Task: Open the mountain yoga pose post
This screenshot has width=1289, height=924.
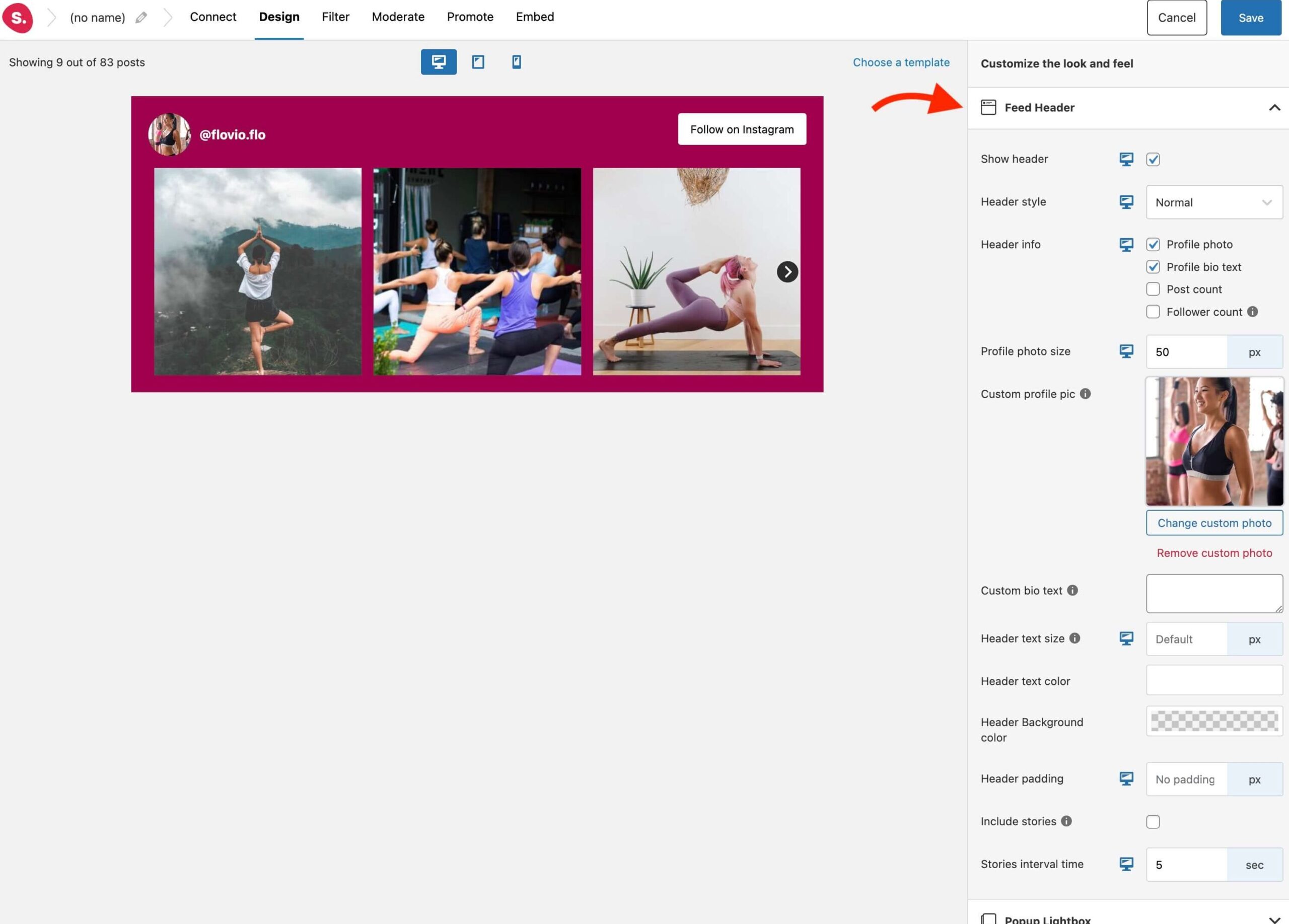Action: coord(257,271)
